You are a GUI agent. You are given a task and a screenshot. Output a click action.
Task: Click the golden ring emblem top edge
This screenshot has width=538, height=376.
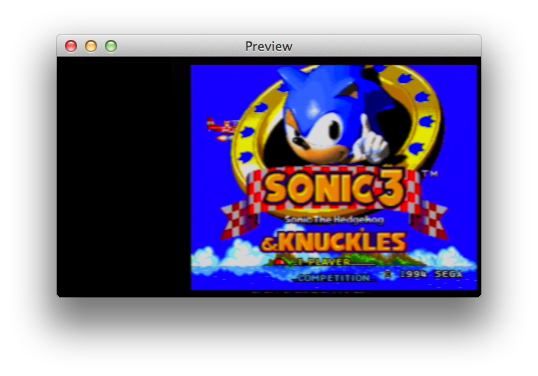click(x=335, y=68)
